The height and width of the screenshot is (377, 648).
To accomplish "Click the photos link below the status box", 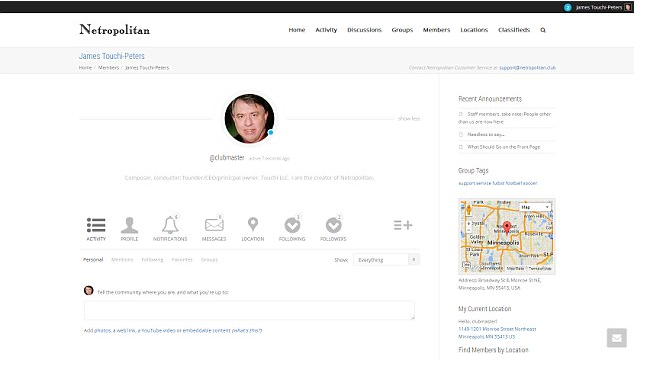I will pyautogui.click(x=102, y=330).
